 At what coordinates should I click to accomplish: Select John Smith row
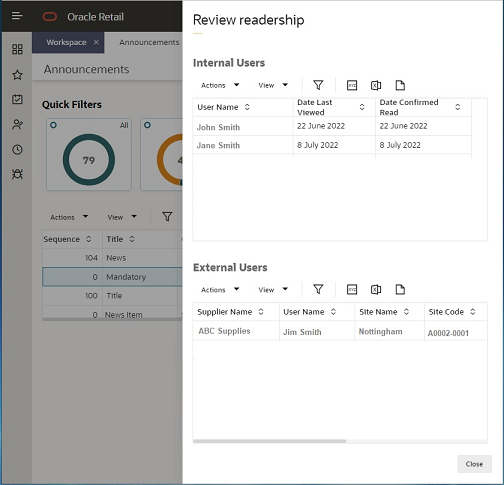click(332, 126)
